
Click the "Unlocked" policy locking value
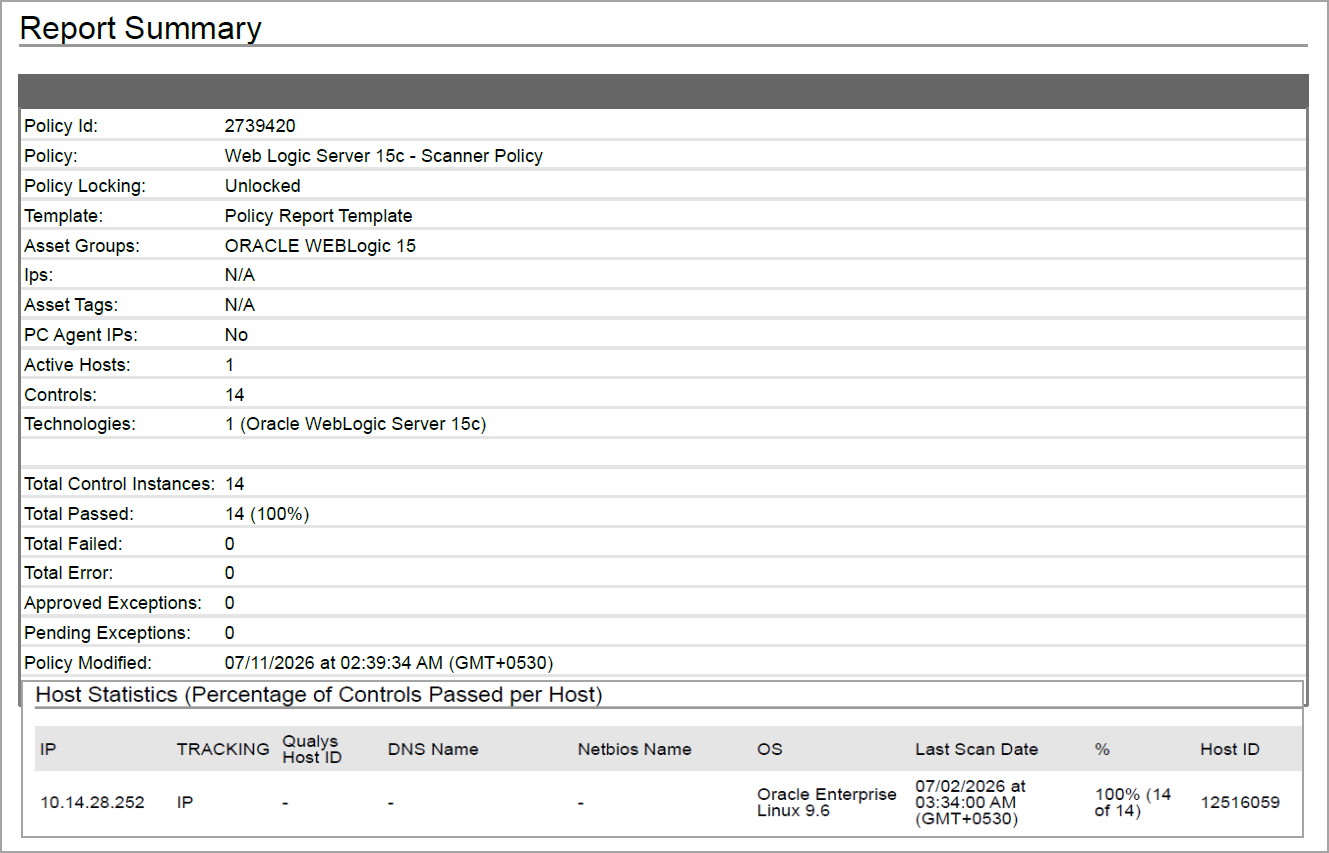(x=263, y=186)
